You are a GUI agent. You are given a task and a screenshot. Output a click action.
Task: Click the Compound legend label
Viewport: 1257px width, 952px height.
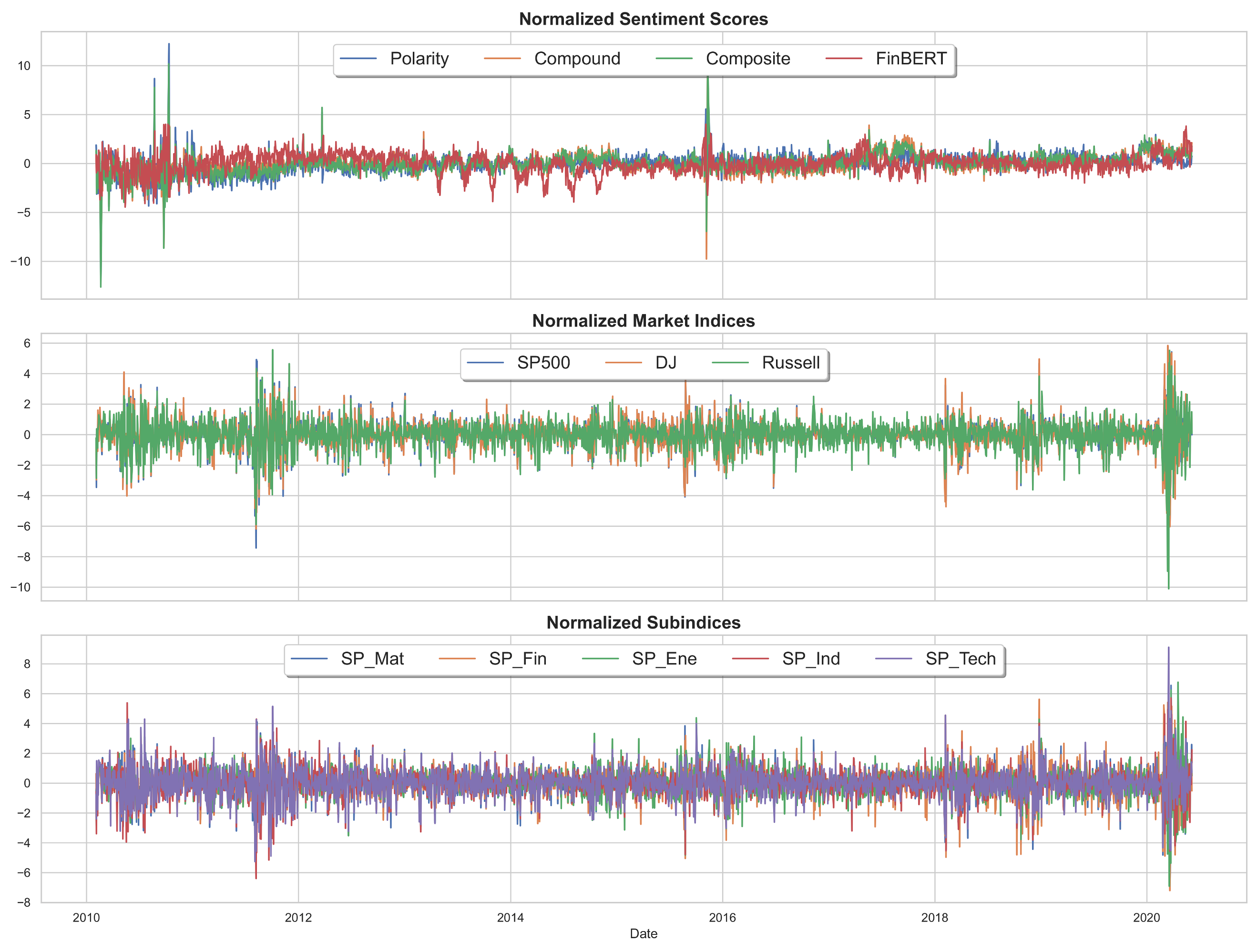click(x=577, y=59)
